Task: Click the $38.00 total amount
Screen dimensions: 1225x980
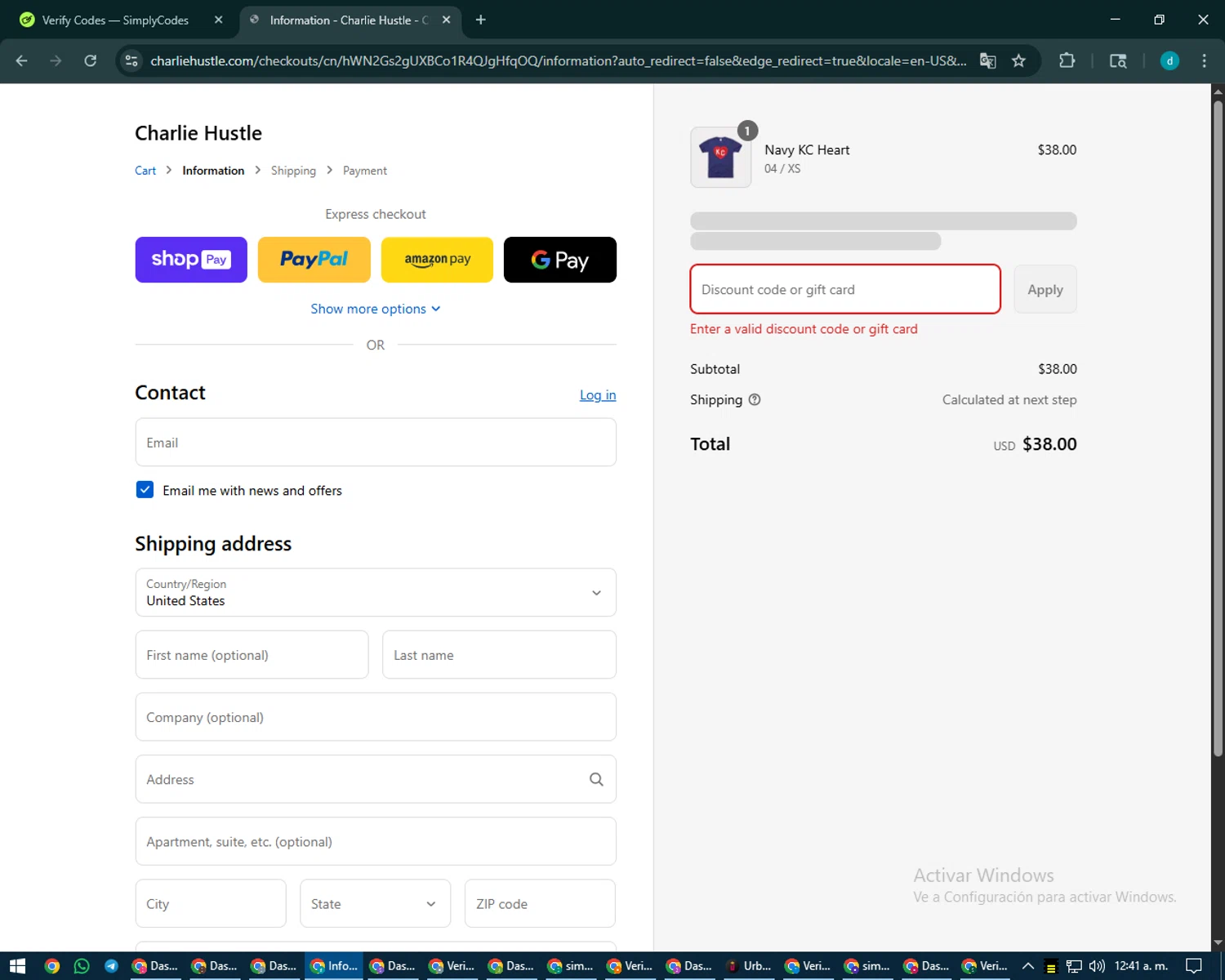Action: (1049, 444)
